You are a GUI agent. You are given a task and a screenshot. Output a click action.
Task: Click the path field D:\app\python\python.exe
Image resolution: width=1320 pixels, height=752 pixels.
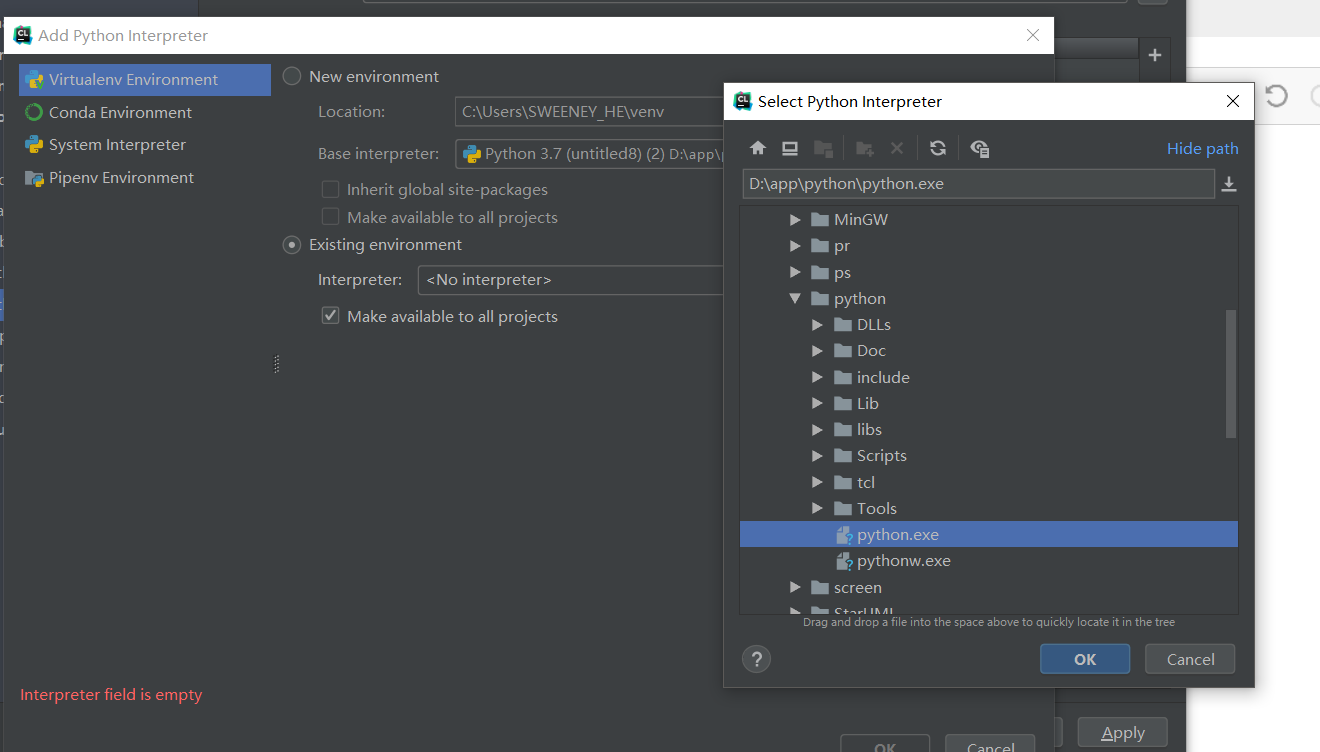[x=978, y=184]
